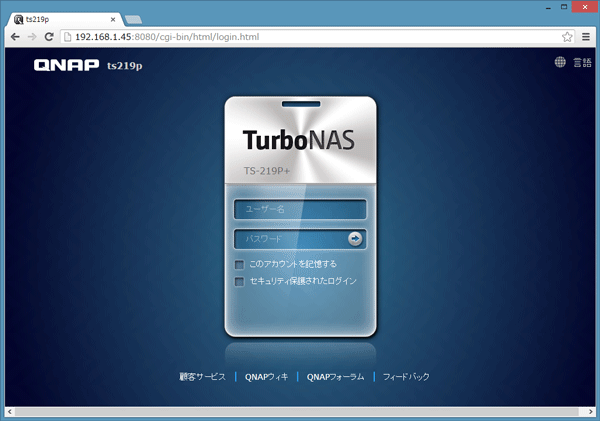The width and height of the screenshot is (600, 421).
Task: Click the browser back arrow
Action: (15, 37)
